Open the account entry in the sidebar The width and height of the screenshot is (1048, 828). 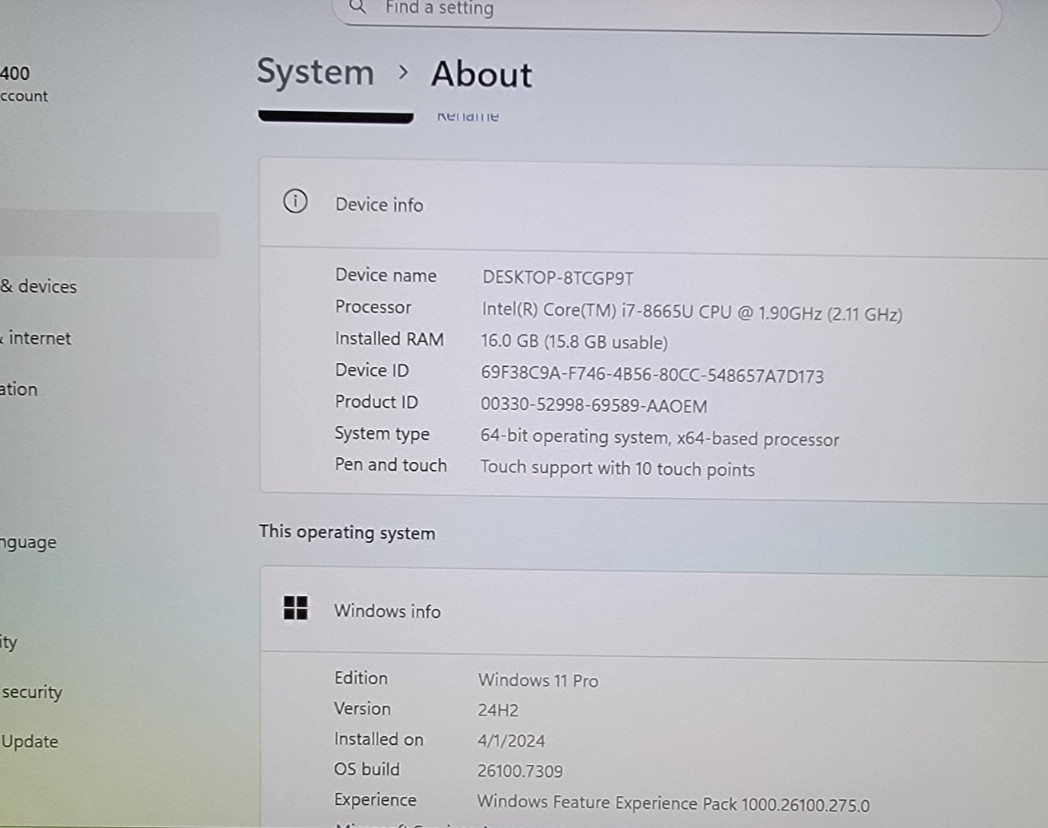pyautogui.click(x=24, y=84)
